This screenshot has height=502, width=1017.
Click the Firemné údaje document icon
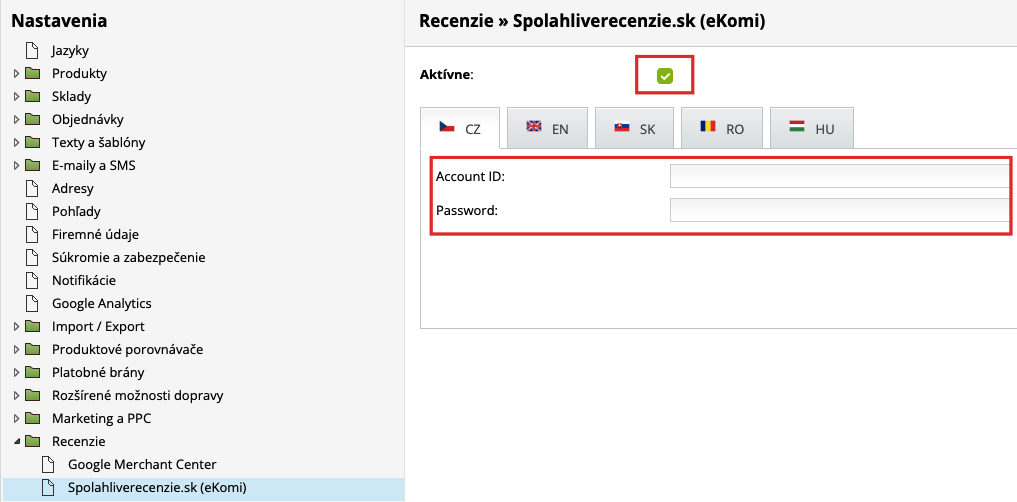pyautogui.click(x=32, y=234)
